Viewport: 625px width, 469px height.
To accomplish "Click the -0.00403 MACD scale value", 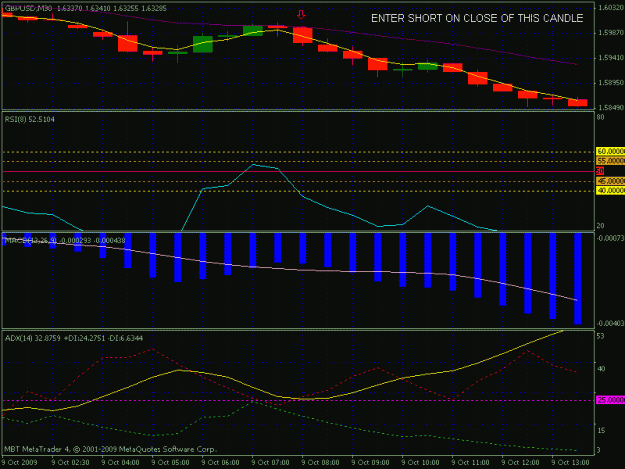I will coord(611,323).
